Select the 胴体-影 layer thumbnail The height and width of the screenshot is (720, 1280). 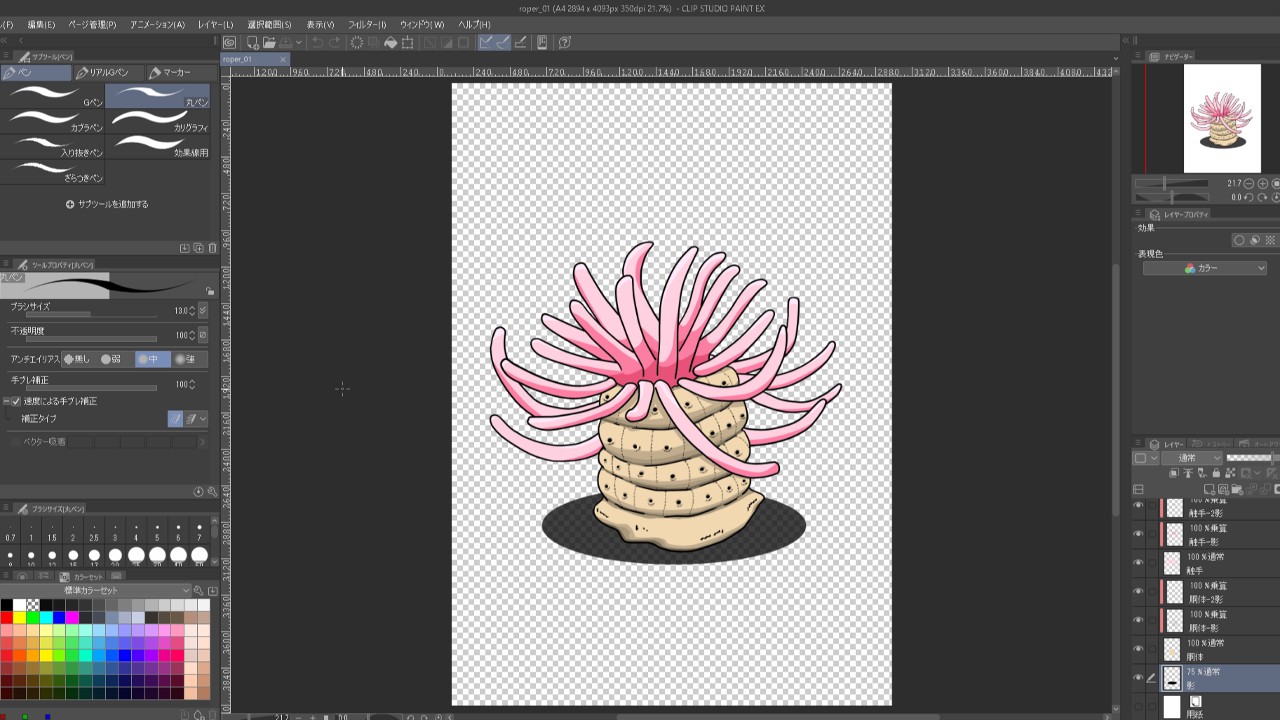click(1174, 621)
